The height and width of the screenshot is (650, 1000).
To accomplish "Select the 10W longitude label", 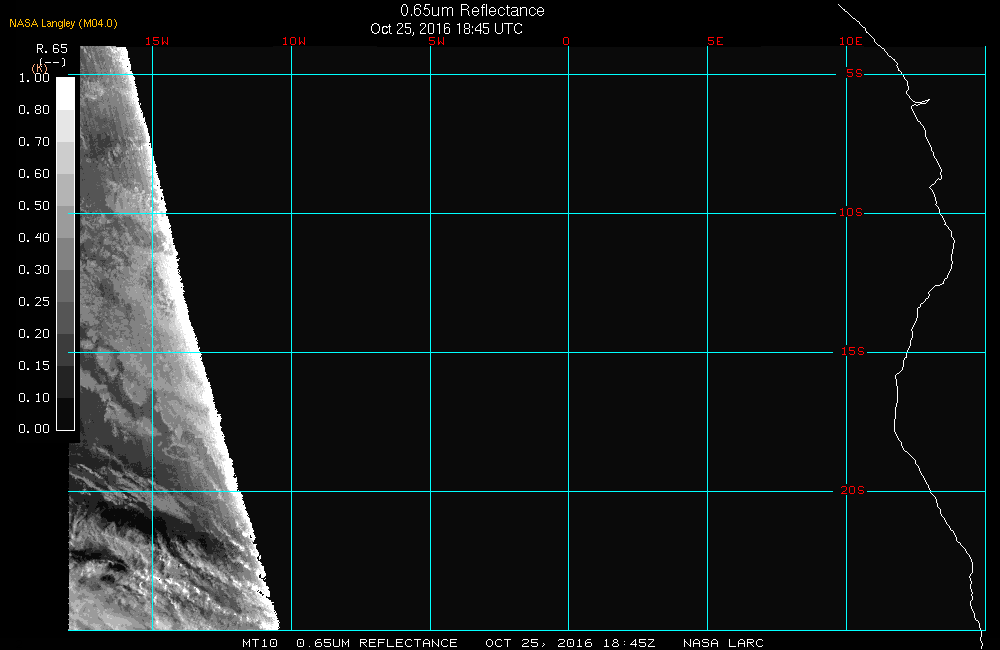I will pos(293,42).
